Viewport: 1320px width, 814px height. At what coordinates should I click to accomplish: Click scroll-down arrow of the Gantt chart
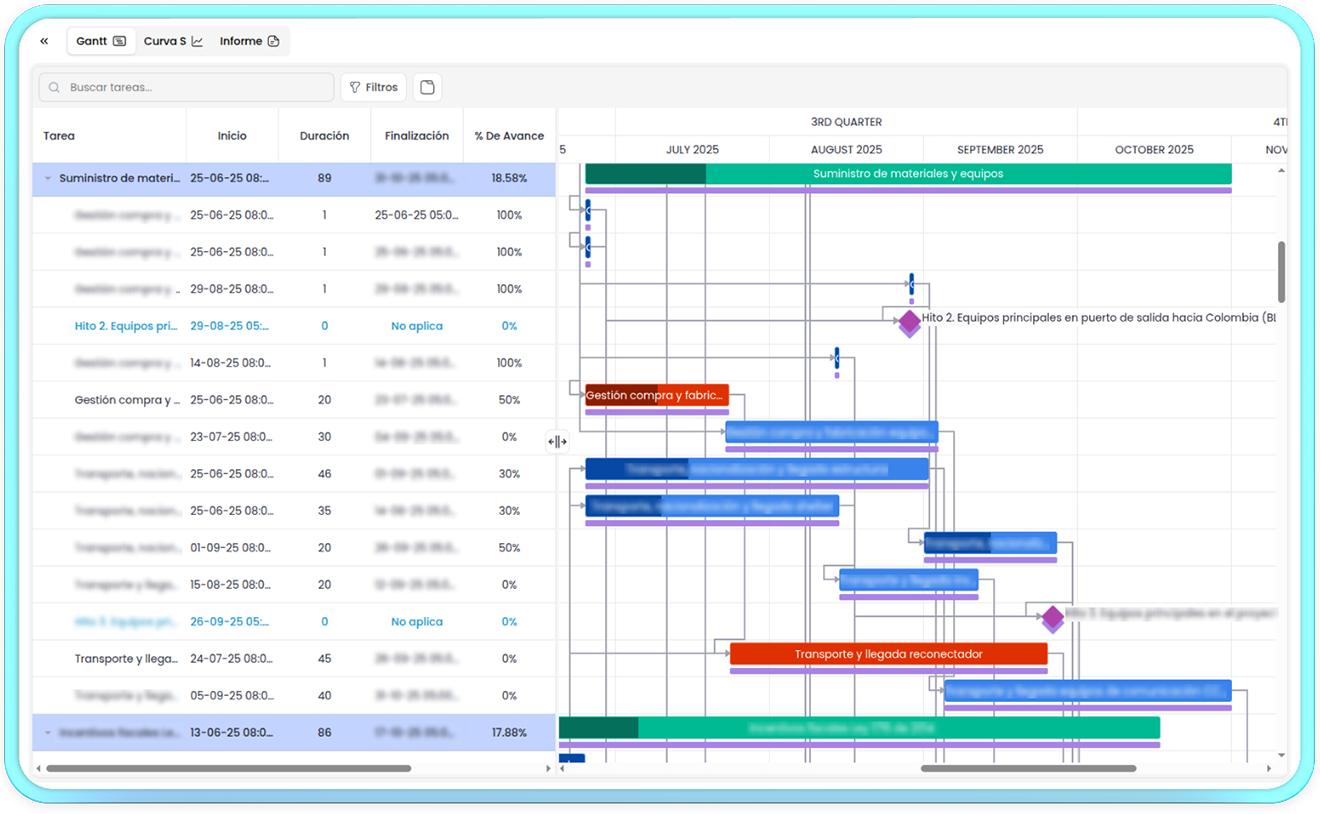pos(1281,755)
